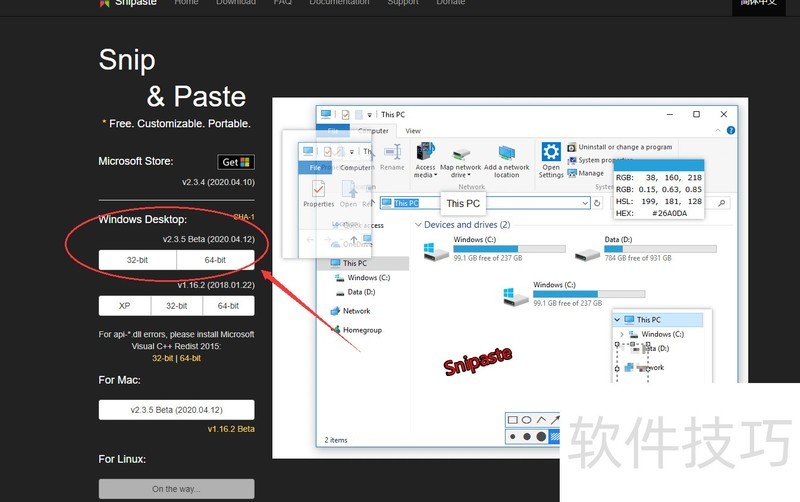Click the blue help question mark icon
Screen dimensions: 800x502
coord(731,131)
